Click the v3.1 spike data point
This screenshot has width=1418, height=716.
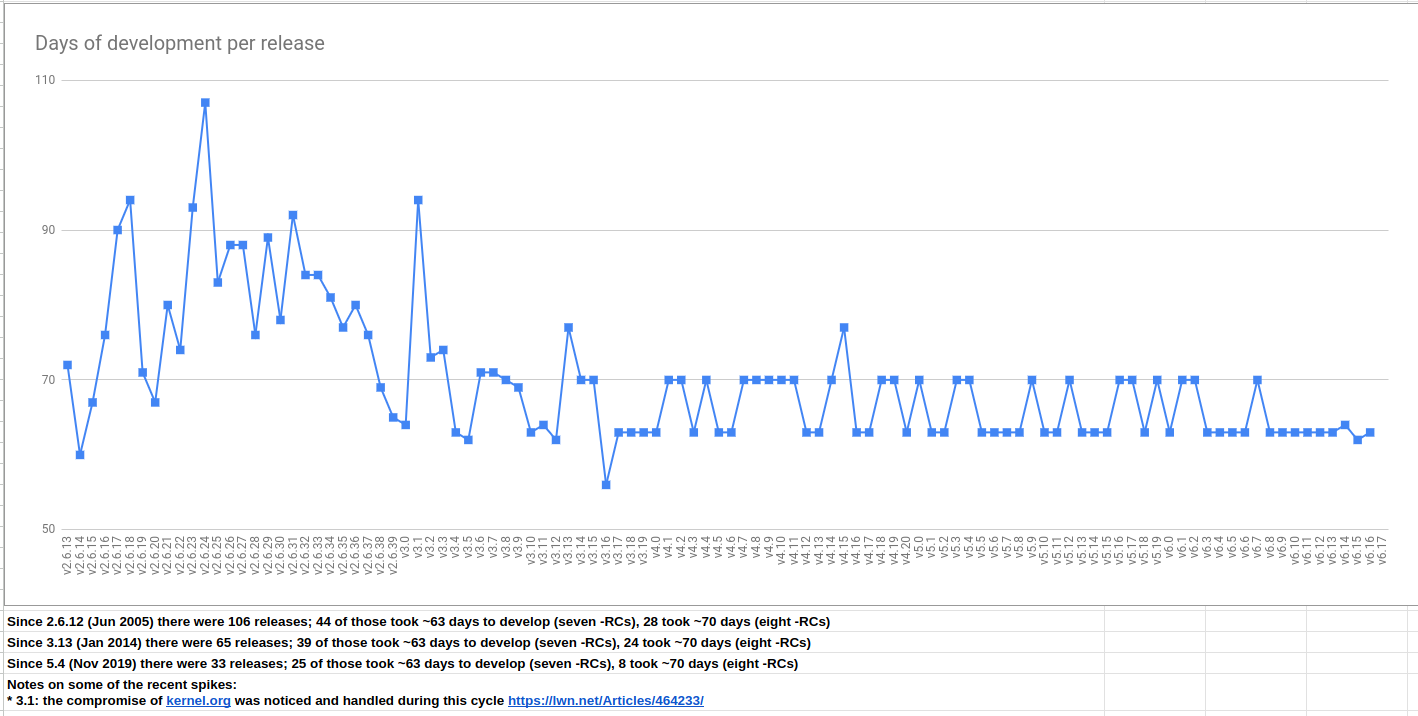click(418, 200)
